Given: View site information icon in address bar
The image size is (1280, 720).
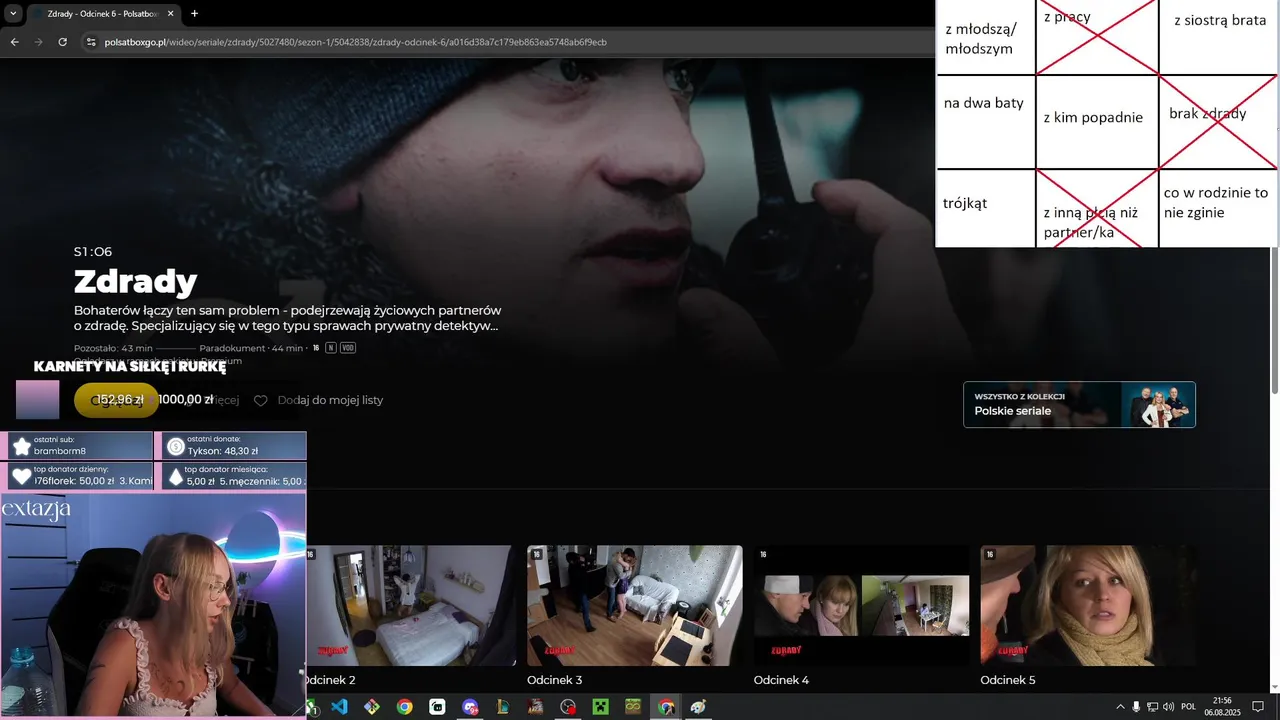Looking at the screenshot, I should [91, 42].
